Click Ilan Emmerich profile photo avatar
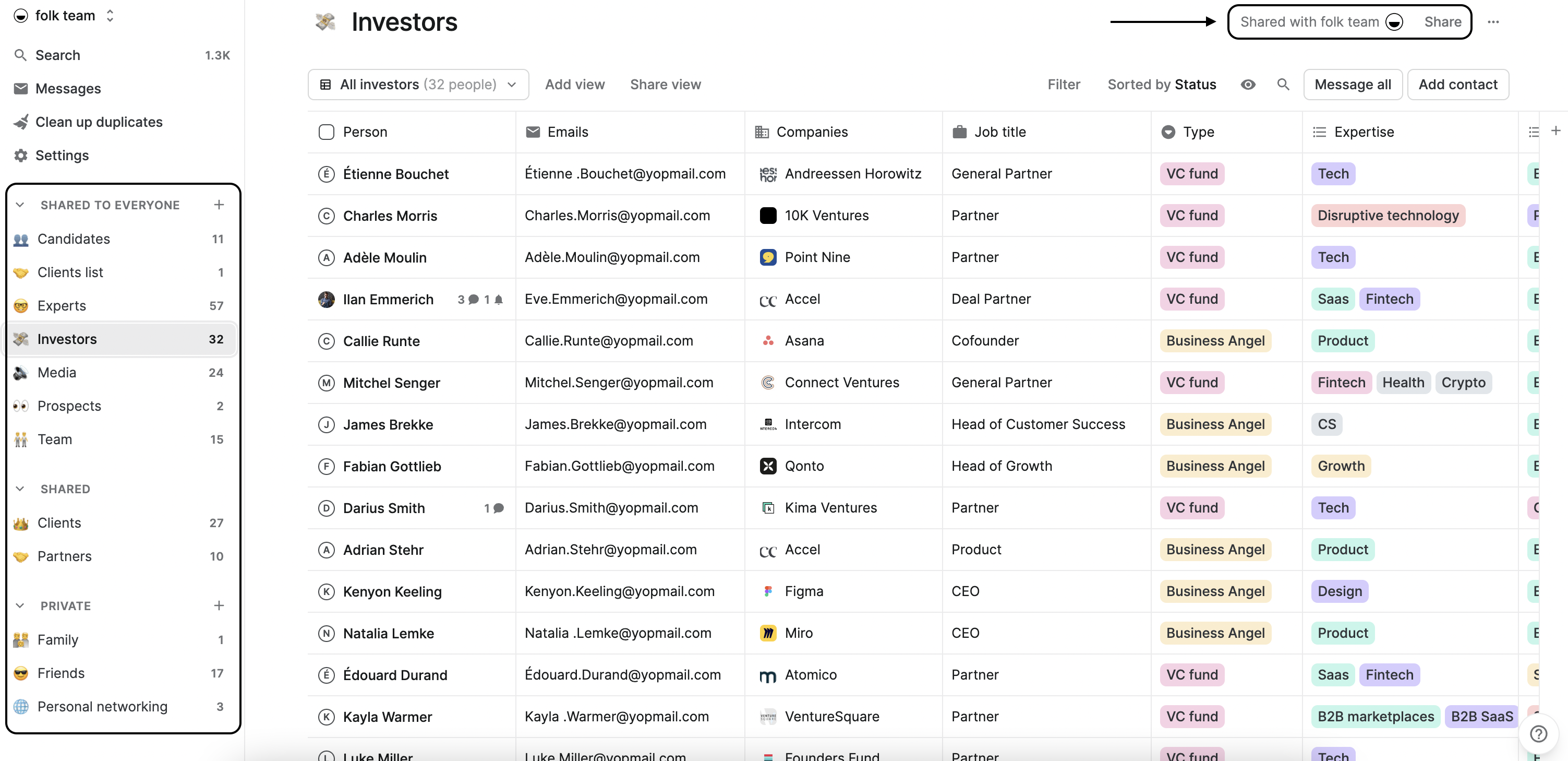Viewport: 1568px width, 761px height. coord(326,299)
